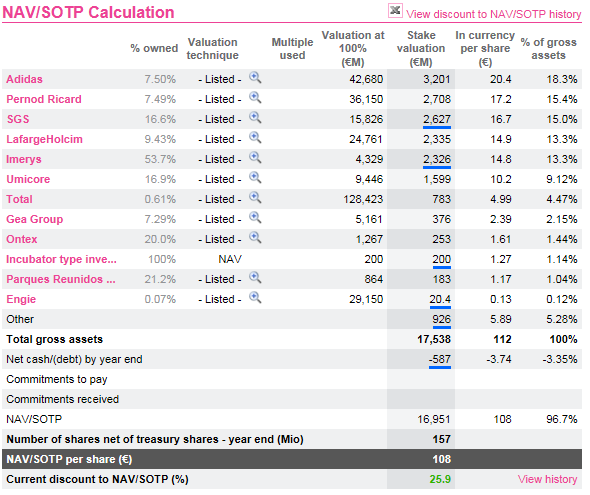
Task: Click Imerys % owned 53.7%
Action: [160, 159]
